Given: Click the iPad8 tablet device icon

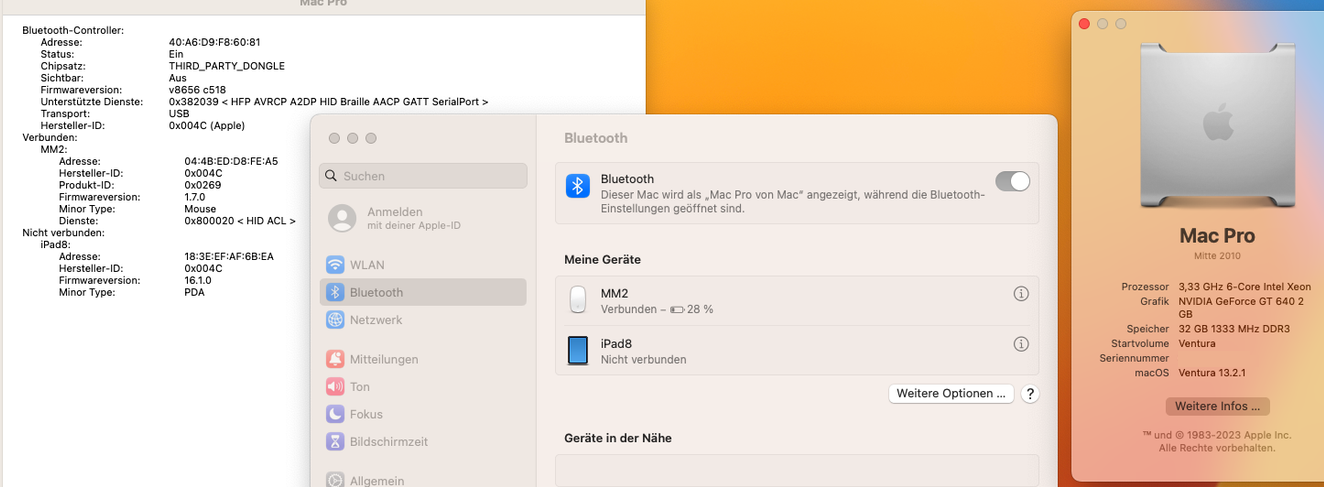Looking at the screenshot, I should tap(578, 350).
